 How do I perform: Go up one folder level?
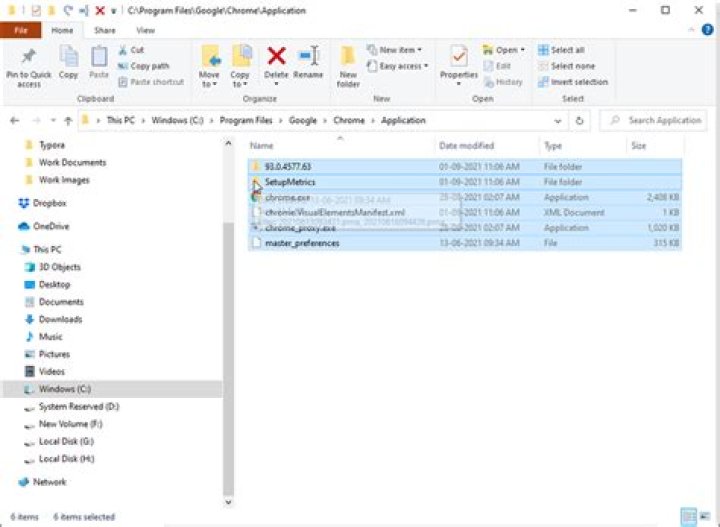(68, 121)
